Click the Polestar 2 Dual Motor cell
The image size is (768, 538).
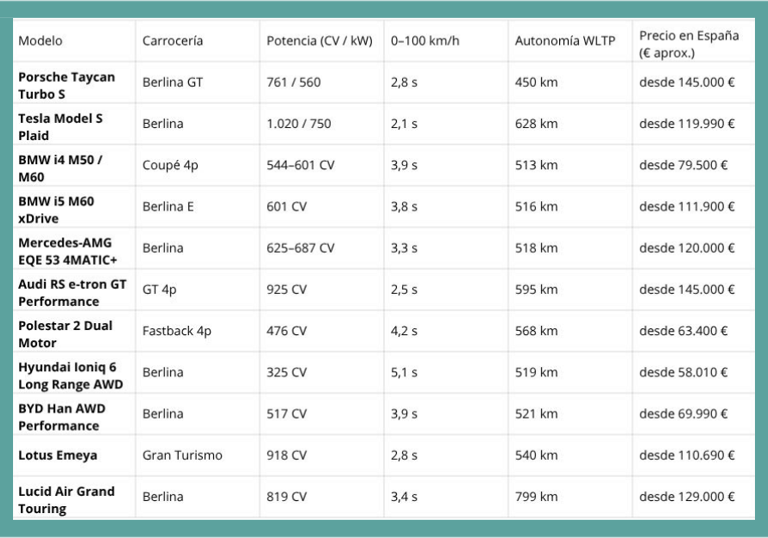(x=65, y=334)
